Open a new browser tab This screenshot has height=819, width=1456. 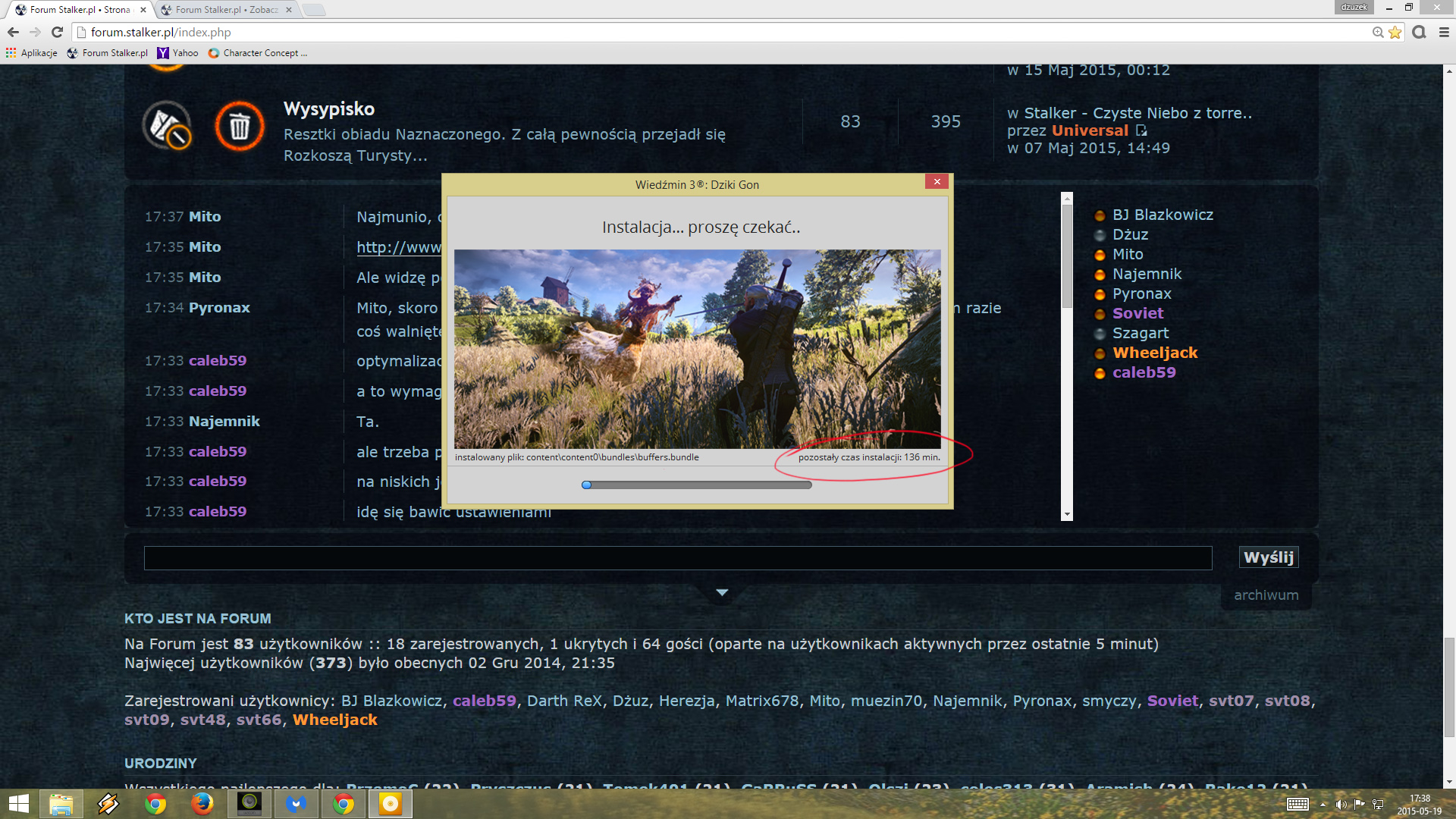click(313, 10)
